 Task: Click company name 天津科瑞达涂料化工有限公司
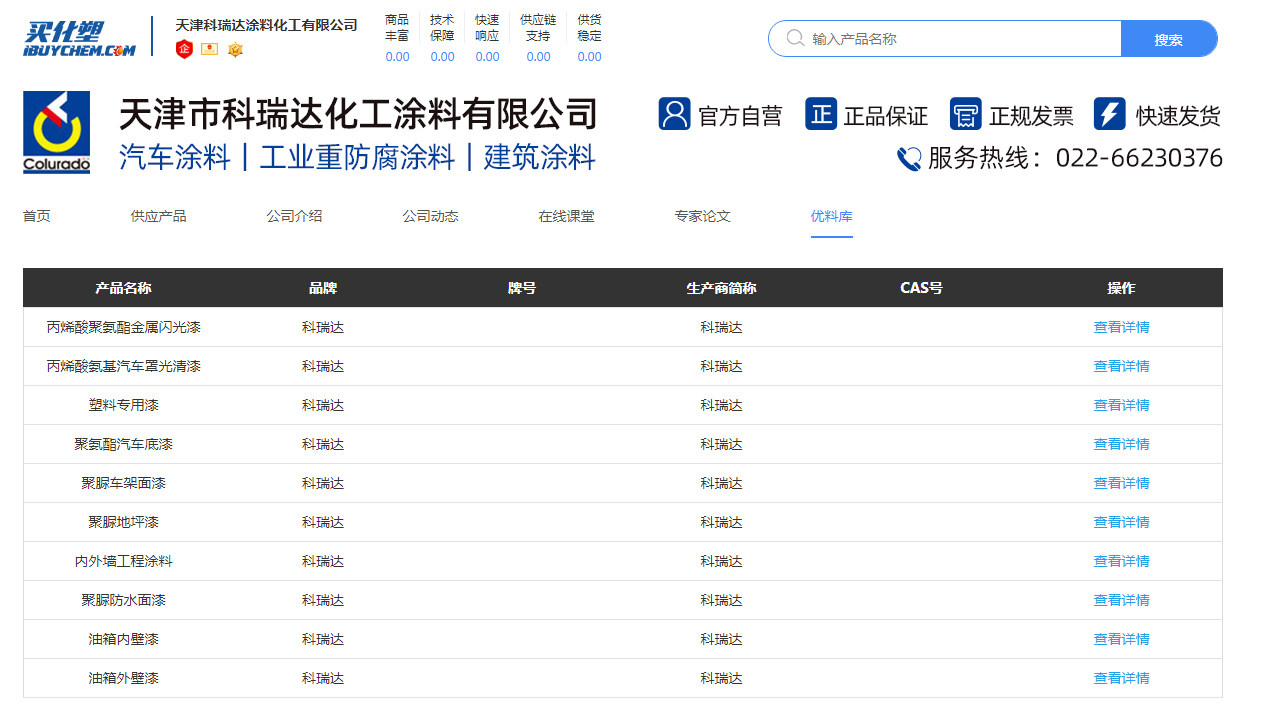[x=266, y=25]
